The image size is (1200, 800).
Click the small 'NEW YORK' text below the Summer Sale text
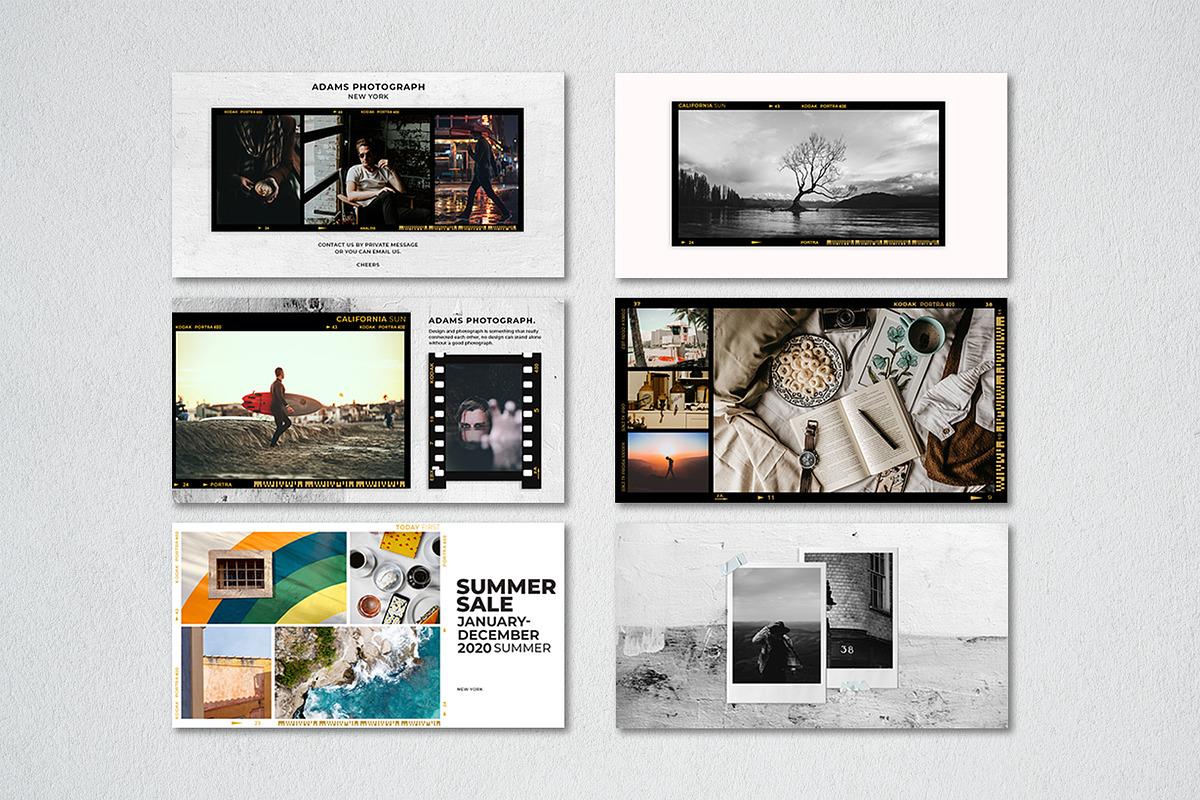coord(470,689)
